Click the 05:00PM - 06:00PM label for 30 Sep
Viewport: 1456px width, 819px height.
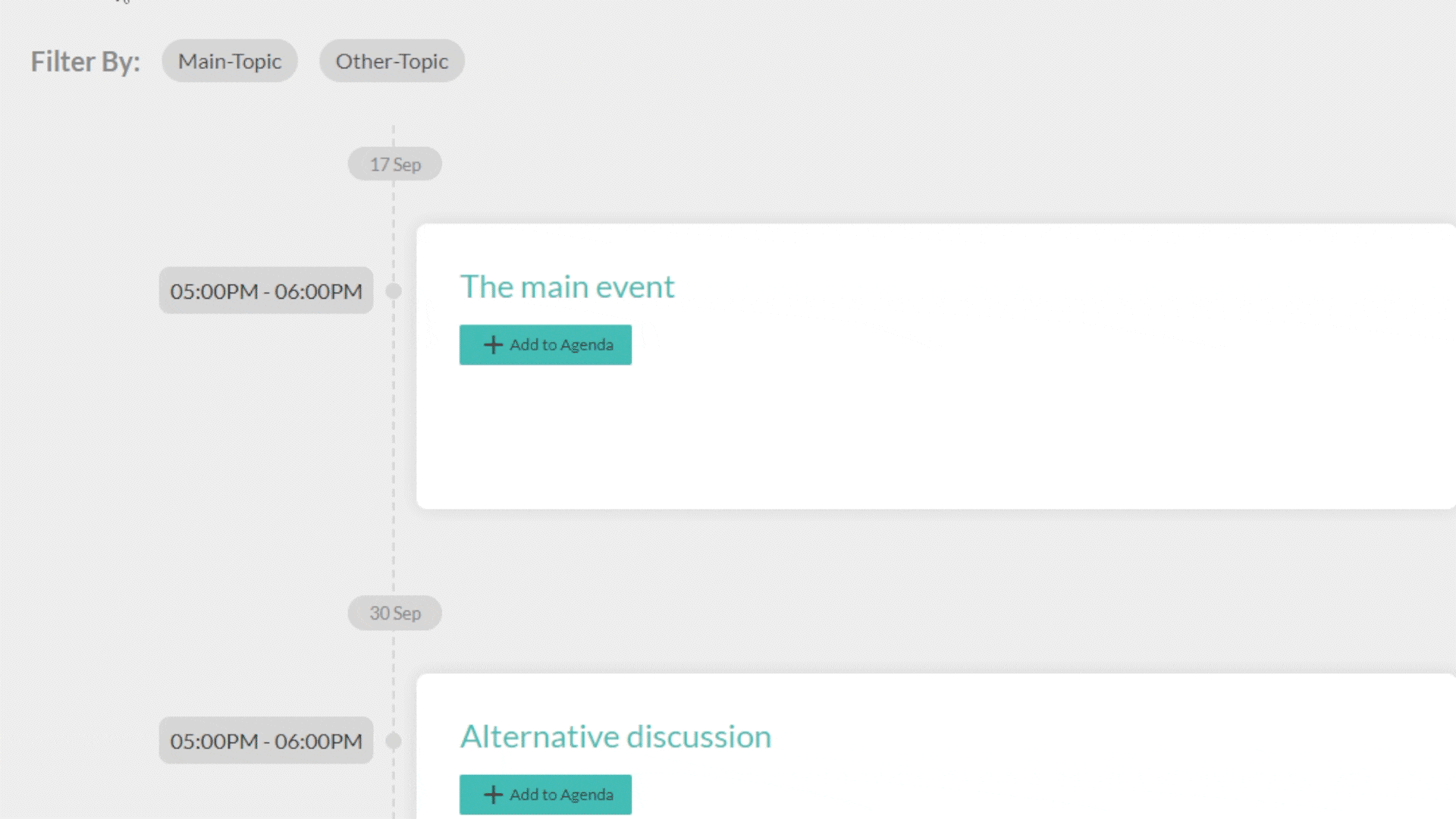click(265, 741)
